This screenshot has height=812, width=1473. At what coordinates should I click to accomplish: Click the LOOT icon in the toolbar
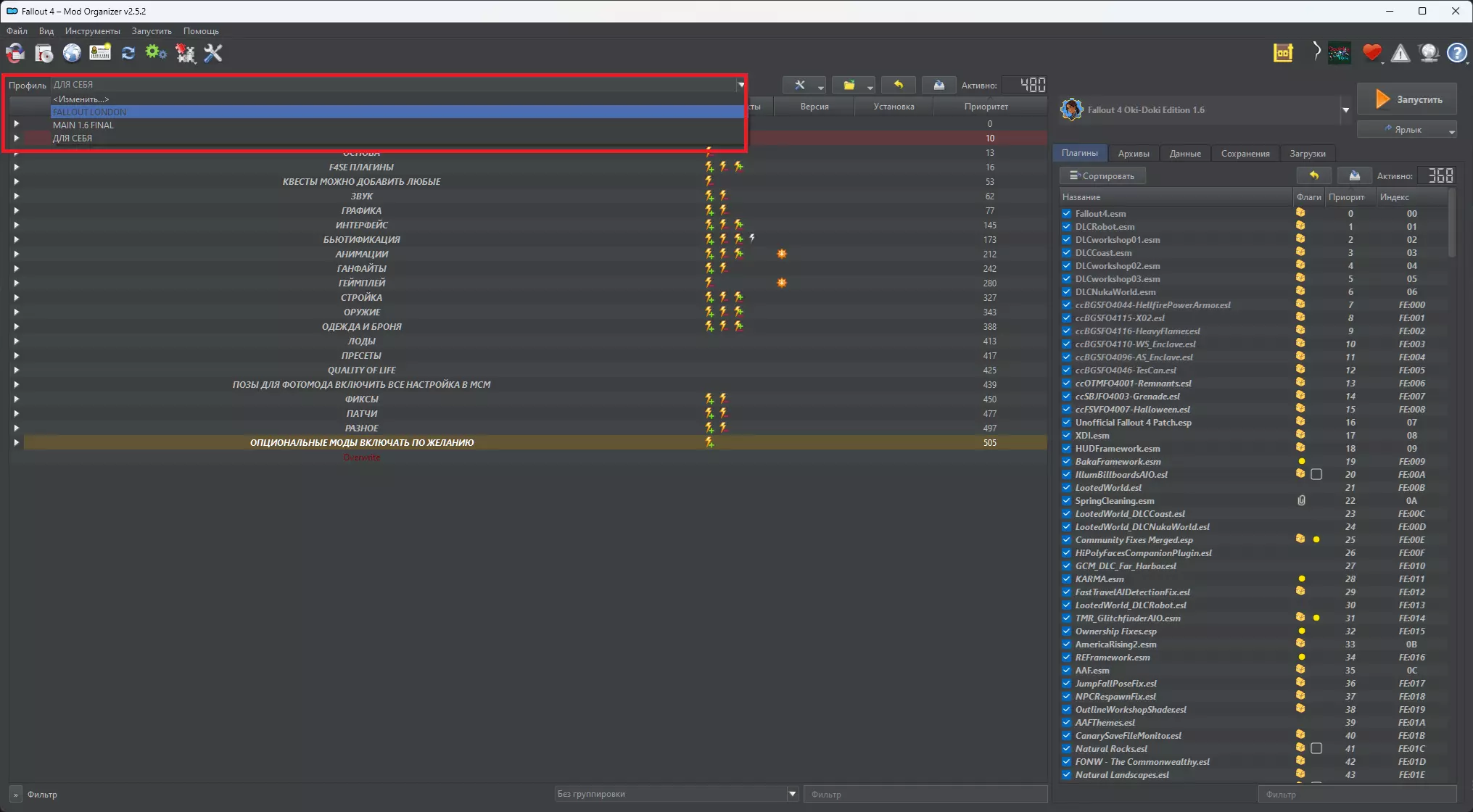(1283, 53)
